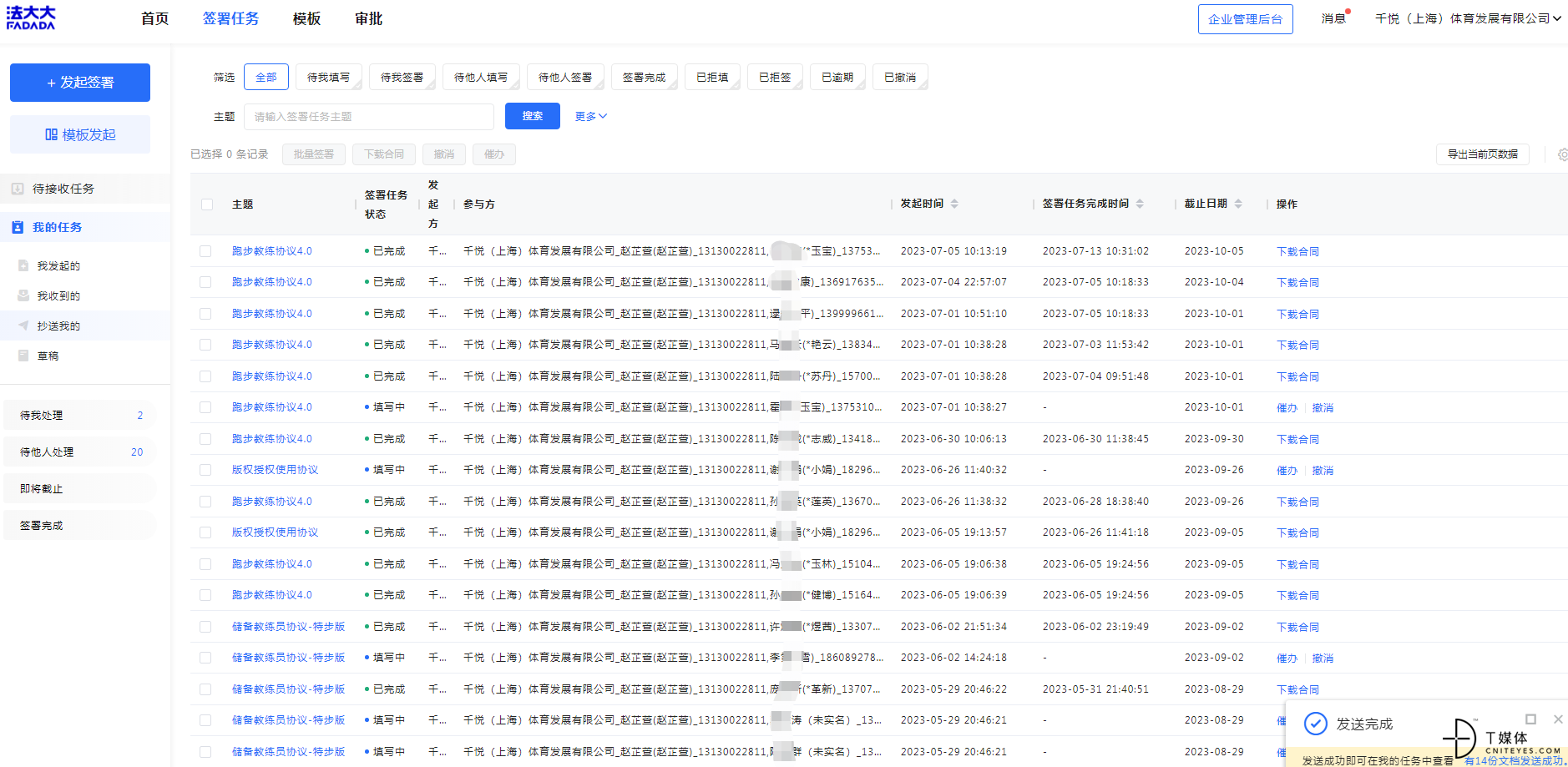This screenshot has height=767, width=1568.
Task: Open the 审批 tab
Action: click(x=368, y=18)
